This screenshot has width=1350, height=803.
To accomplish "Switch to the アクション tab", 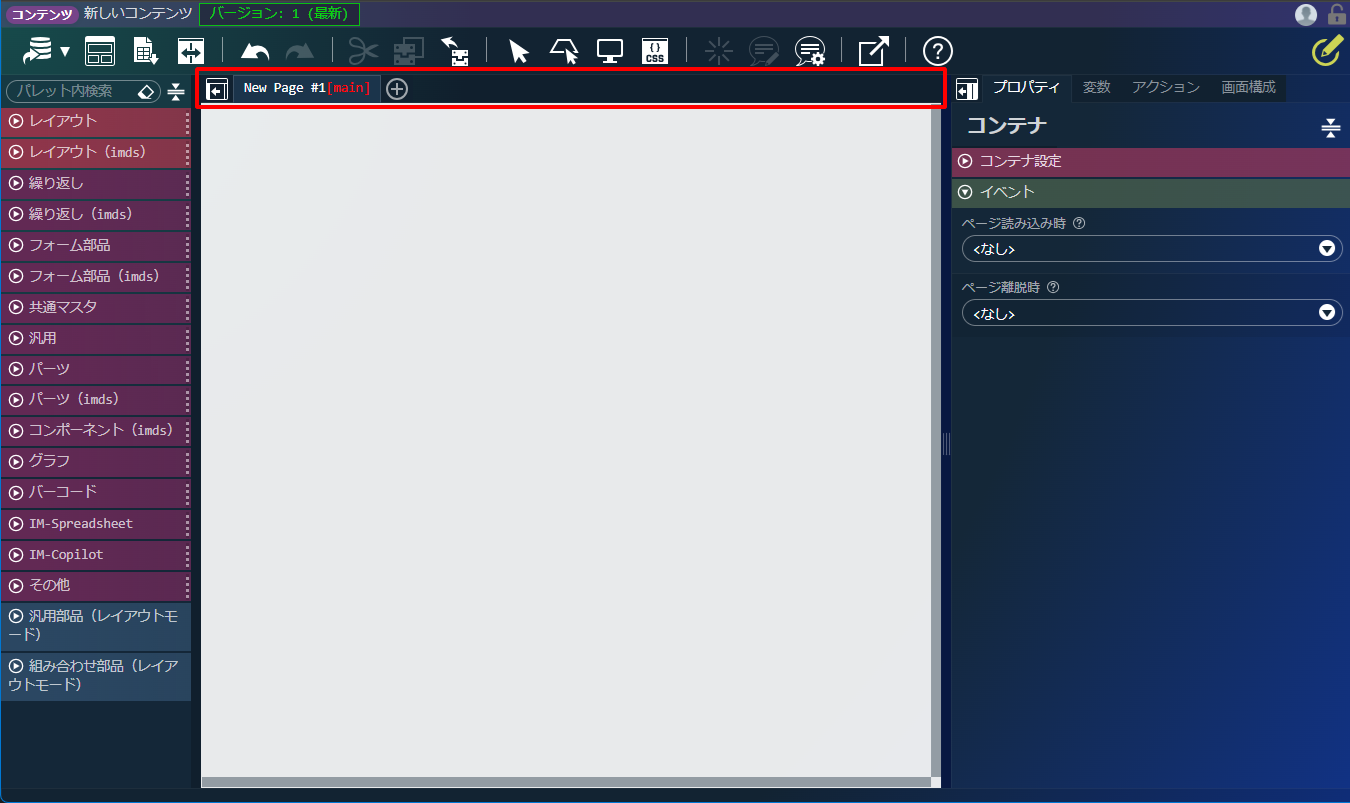I will click(x=1165, y=88).
